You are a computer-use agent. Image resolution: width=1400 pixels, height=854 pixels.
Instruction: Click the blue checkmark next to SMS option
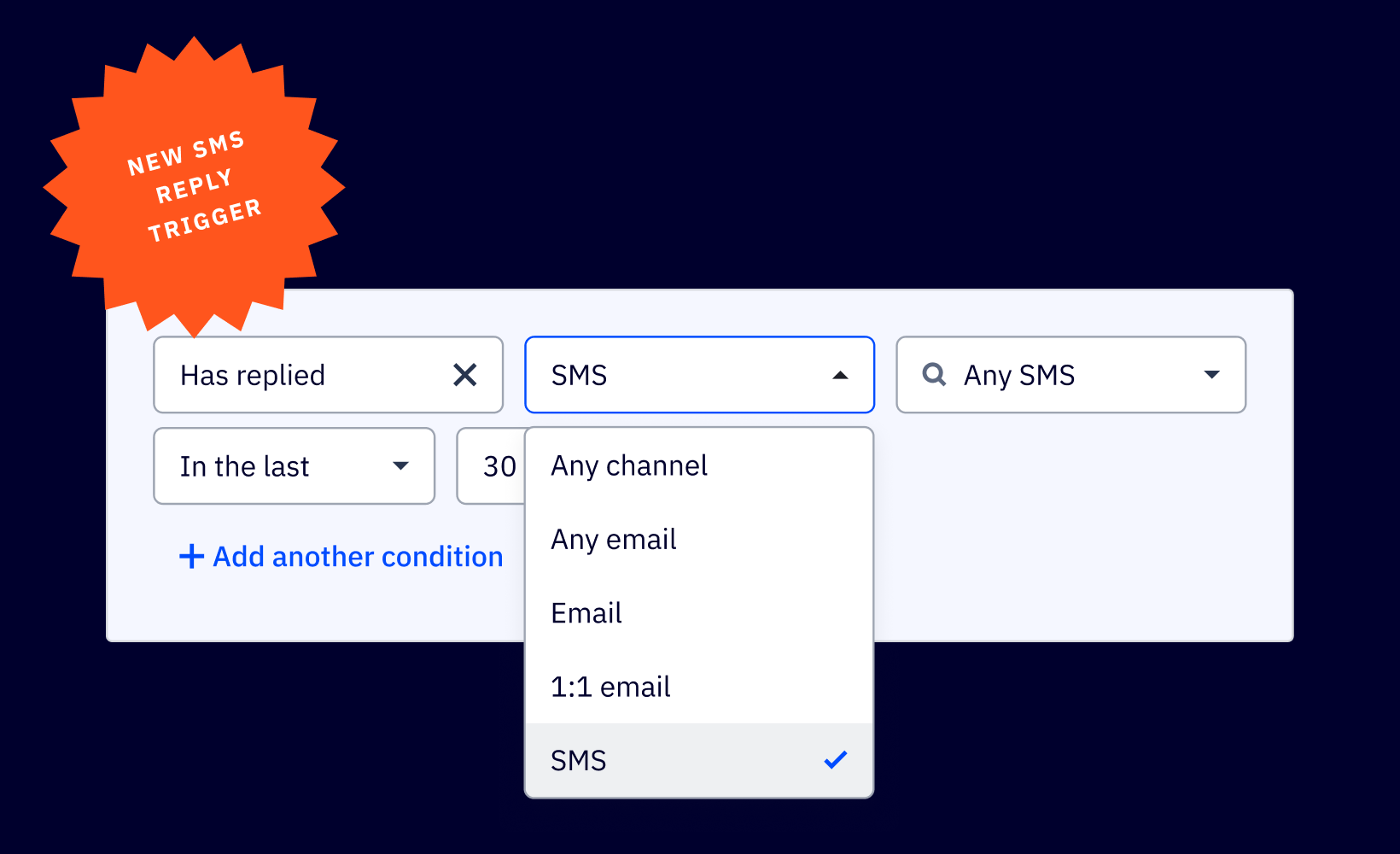836,759
